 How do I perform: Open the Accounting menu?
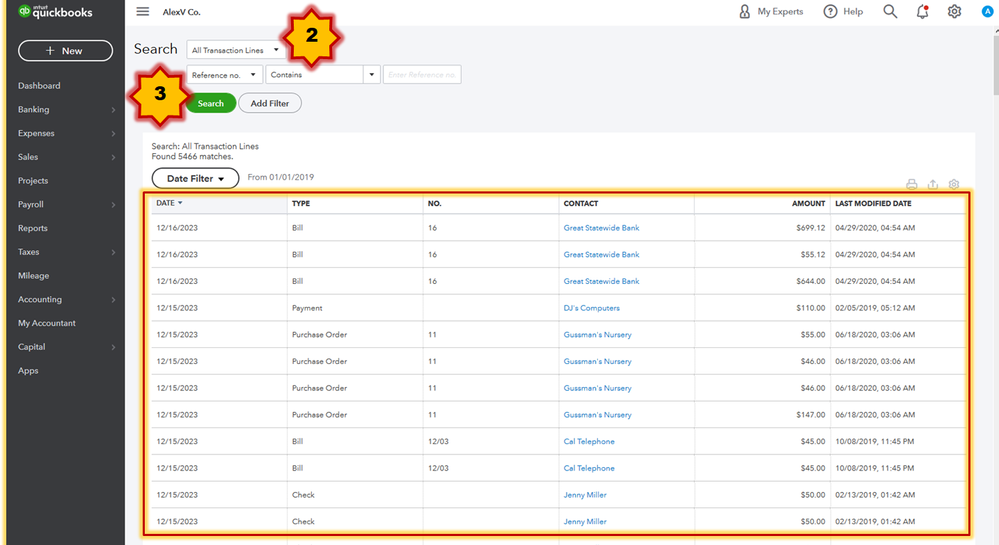(40, 300)
